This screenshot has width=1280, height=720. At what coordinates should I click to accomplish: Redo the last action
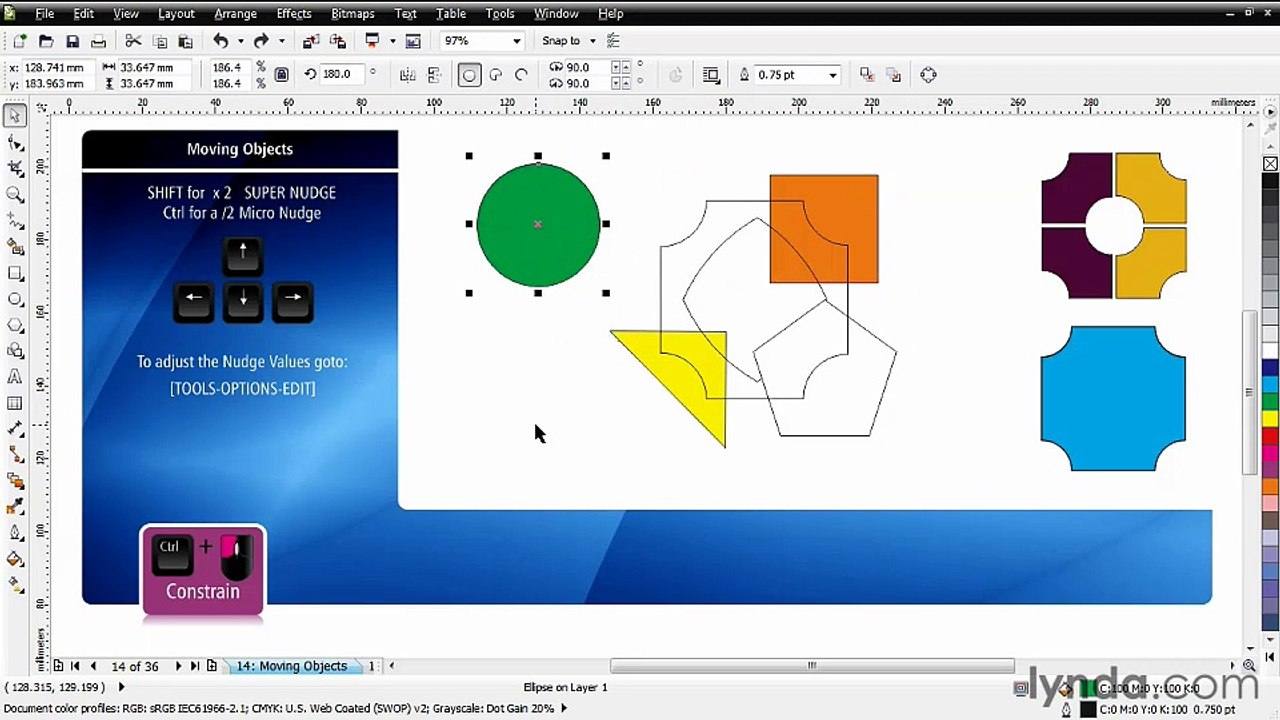[x=261, y=41]
